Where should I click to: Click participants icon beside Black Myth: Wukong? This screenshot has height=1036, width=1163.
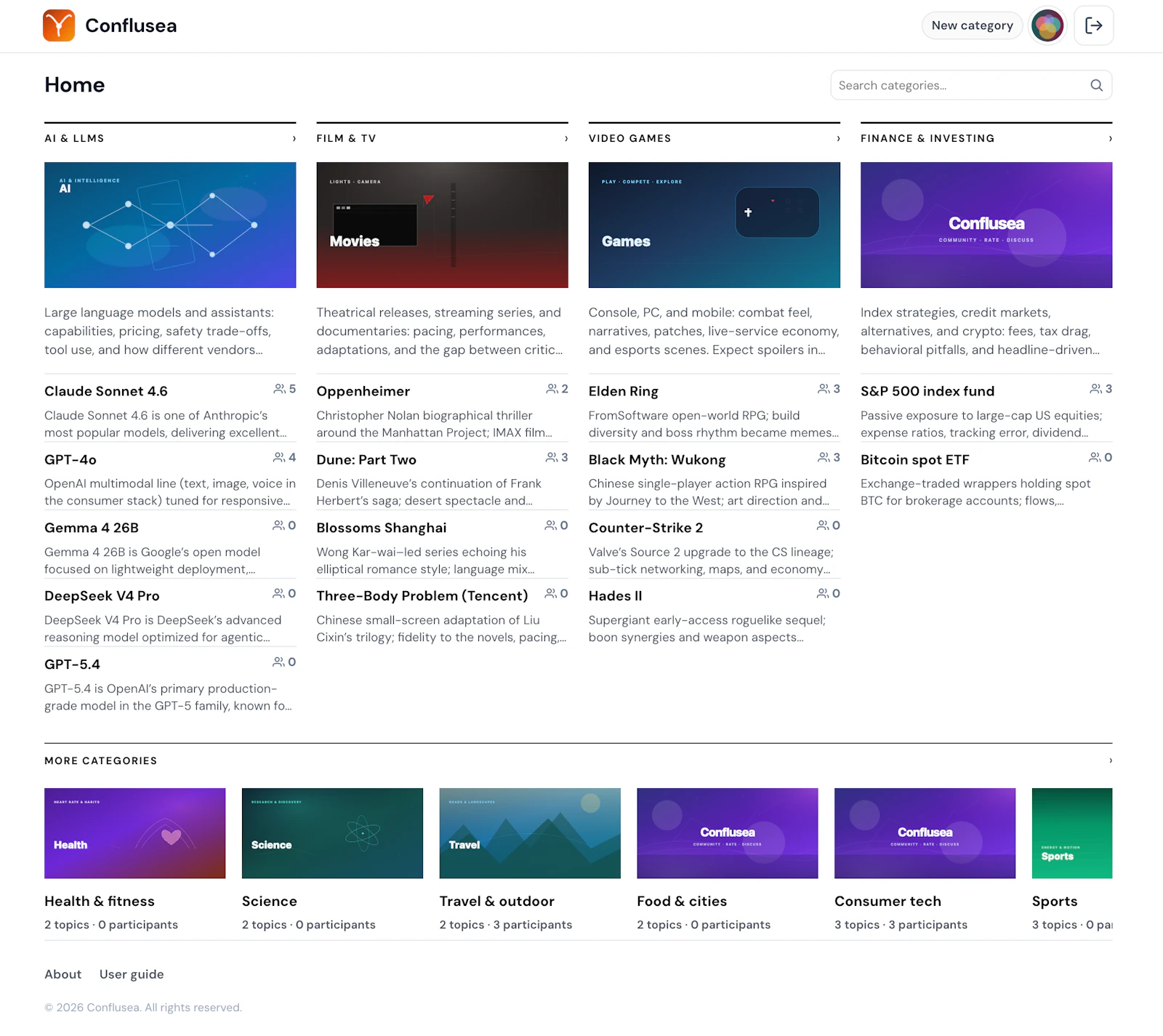tap(824, 457)
